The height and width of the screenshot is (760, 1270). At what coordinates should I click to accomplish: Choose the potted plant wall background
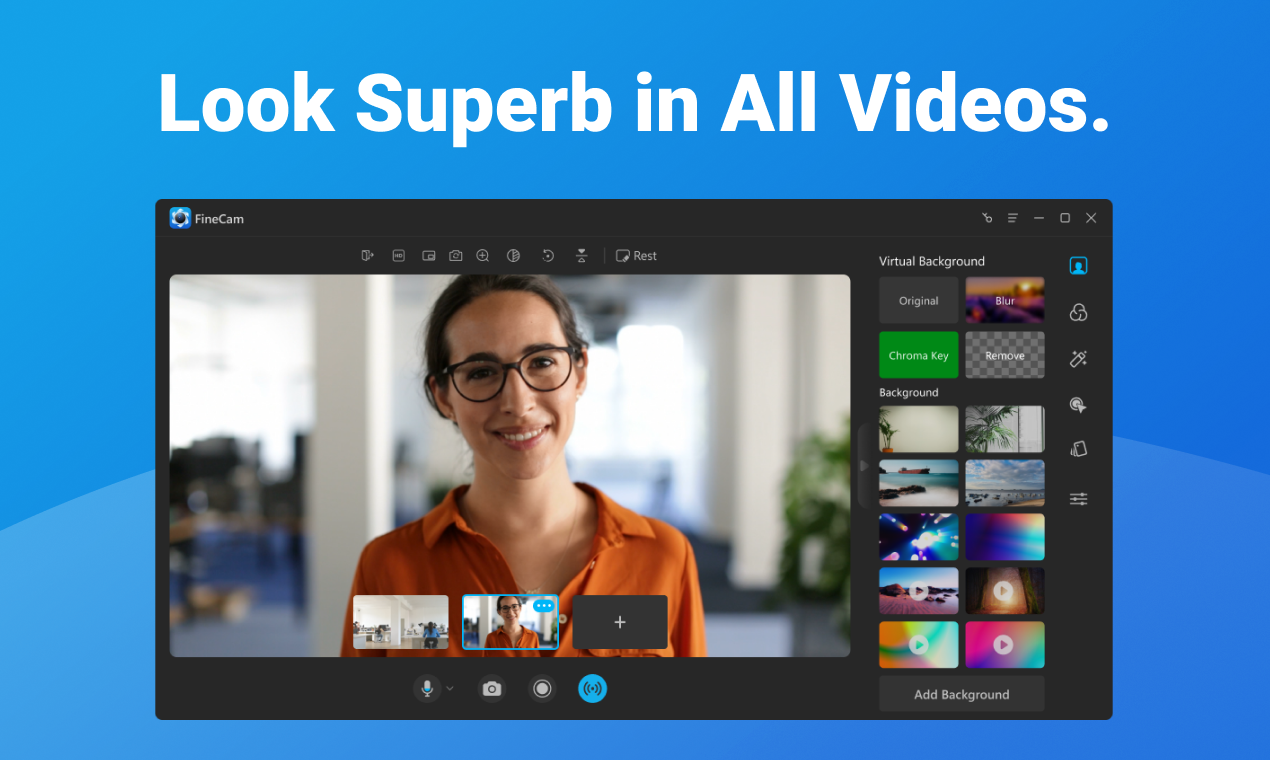[919, 429]
